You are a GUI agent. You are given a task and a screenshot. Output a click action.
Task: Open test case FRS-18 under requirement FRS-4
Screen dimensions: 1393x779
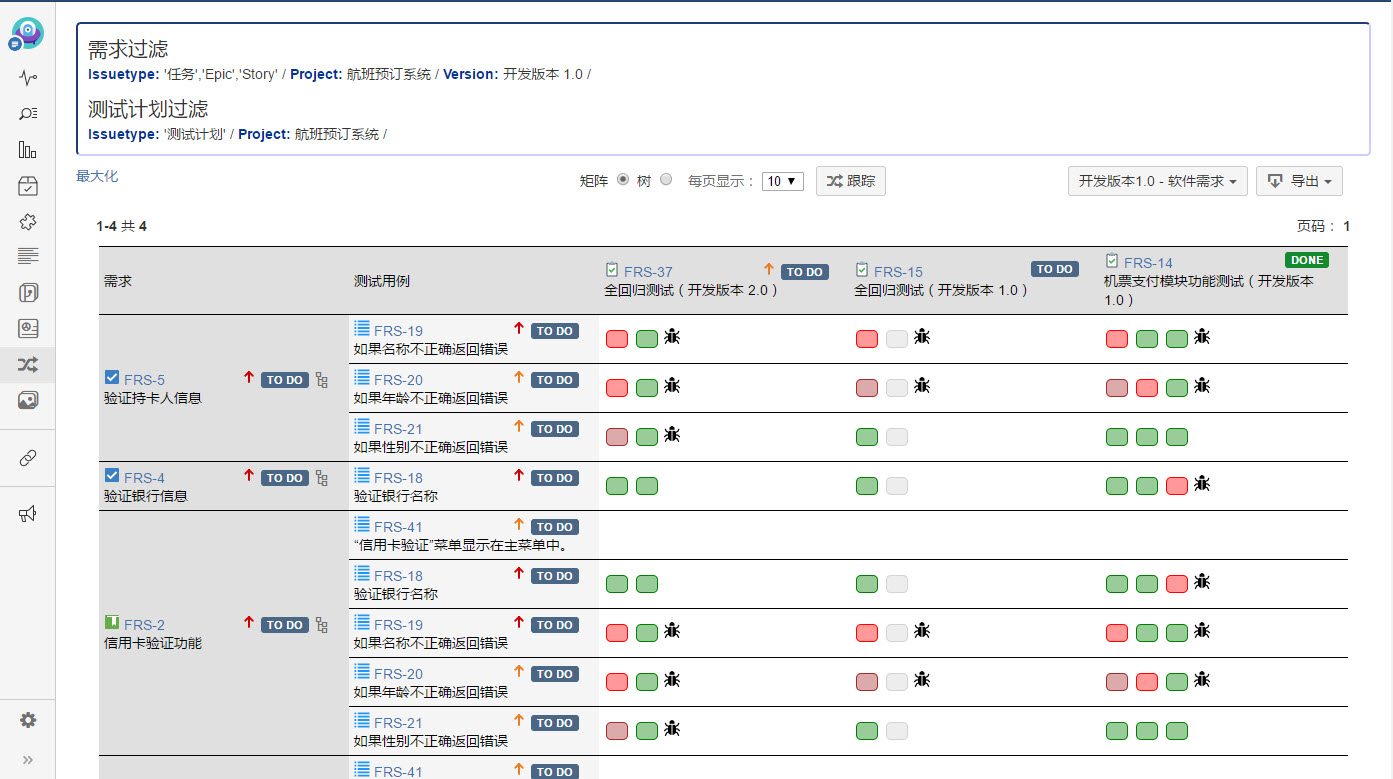(x=398, y=478)
